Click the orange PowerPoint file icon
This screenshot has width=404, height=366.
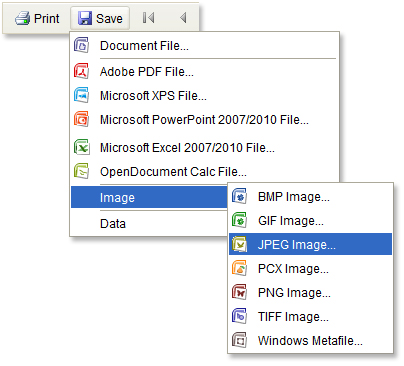(x=81, y=119)
